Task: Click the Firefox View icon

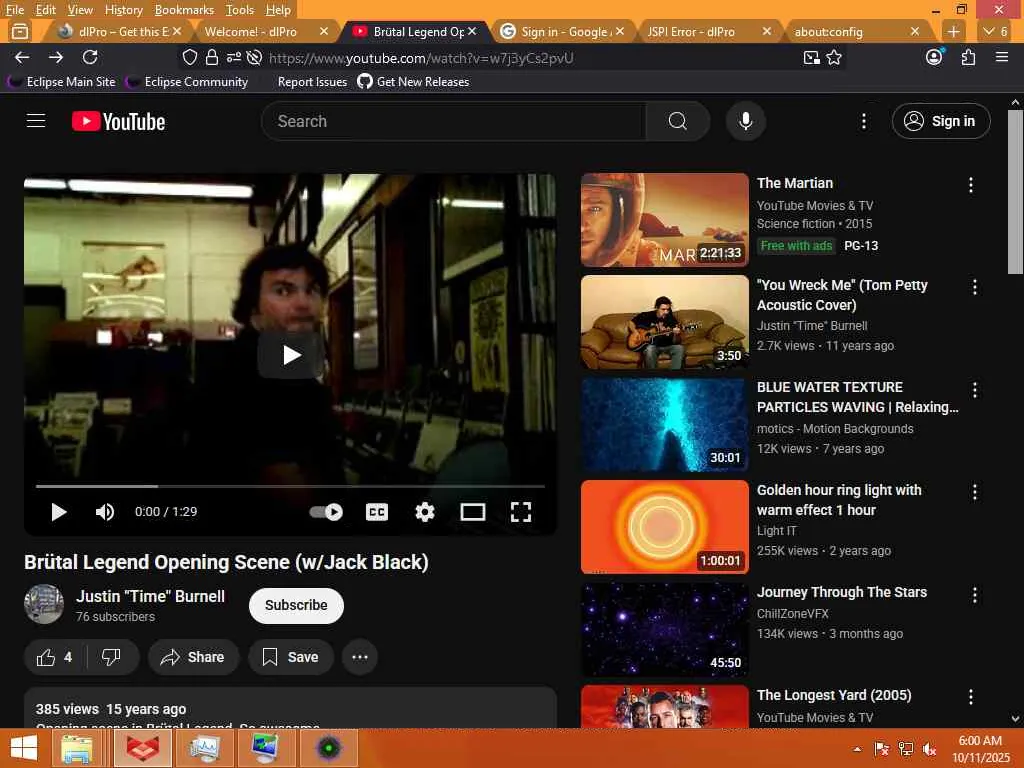Action: [x=20, y=31]
